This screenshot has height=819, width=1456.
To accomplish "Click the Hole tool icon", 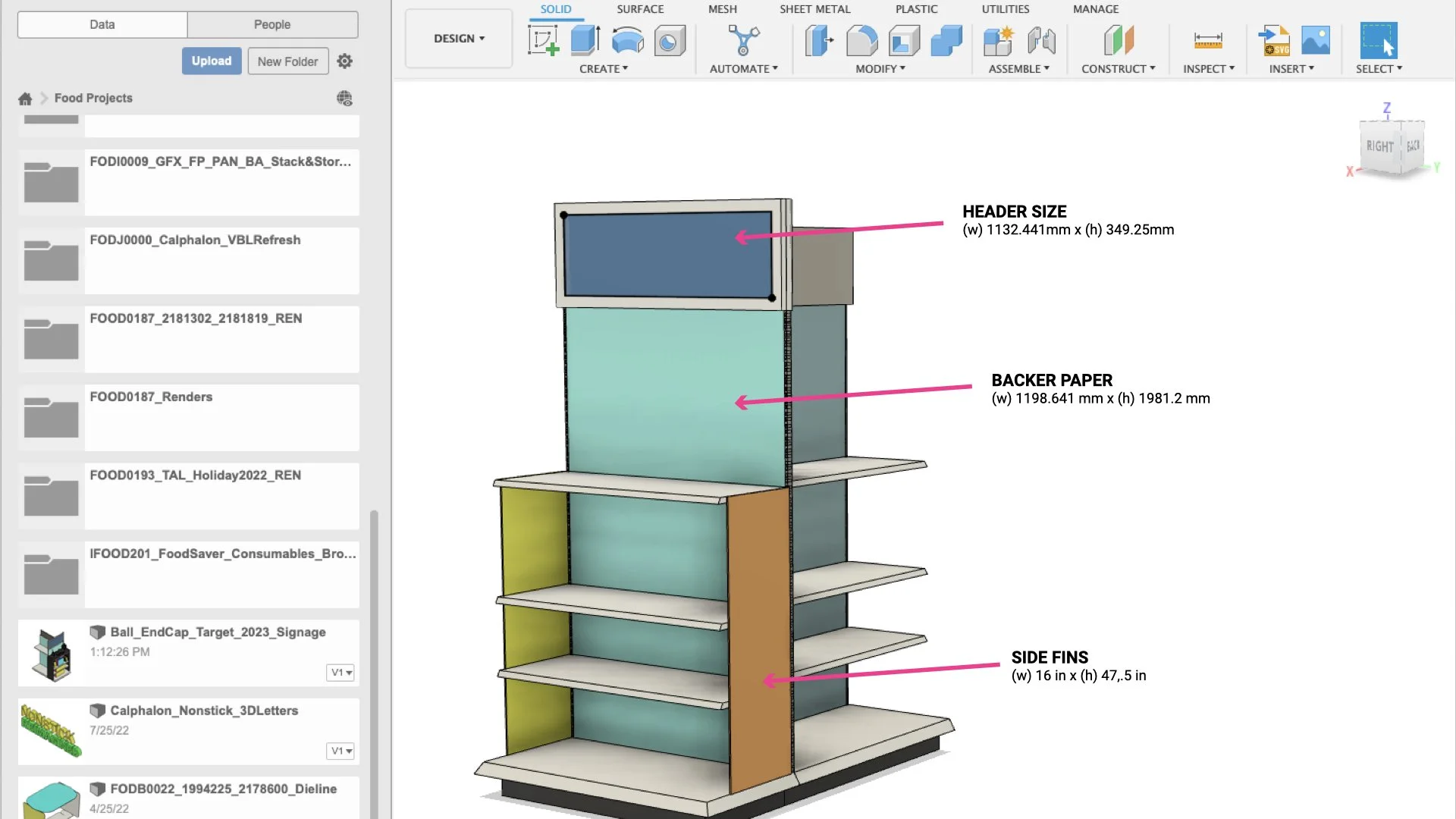I will [x=670, y=40].
